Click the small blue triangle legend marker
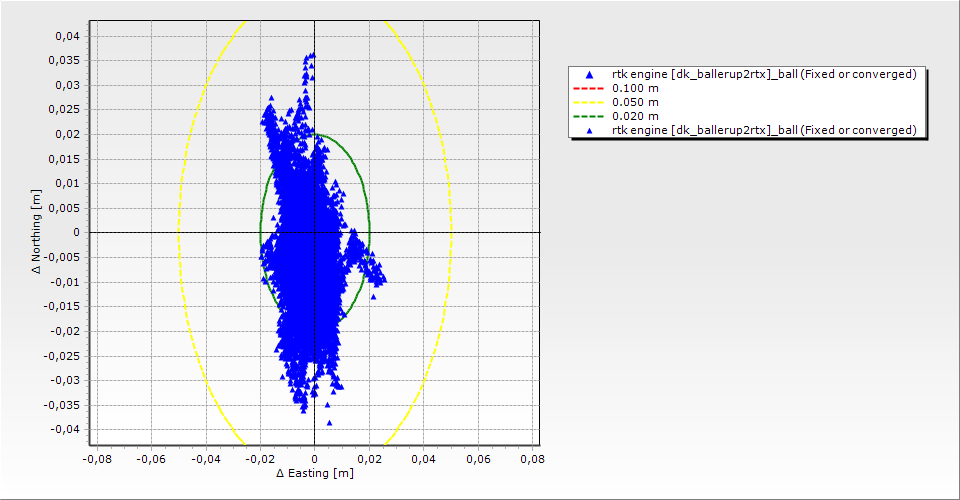This screenshot has height=500, width=960. [590, 130]
